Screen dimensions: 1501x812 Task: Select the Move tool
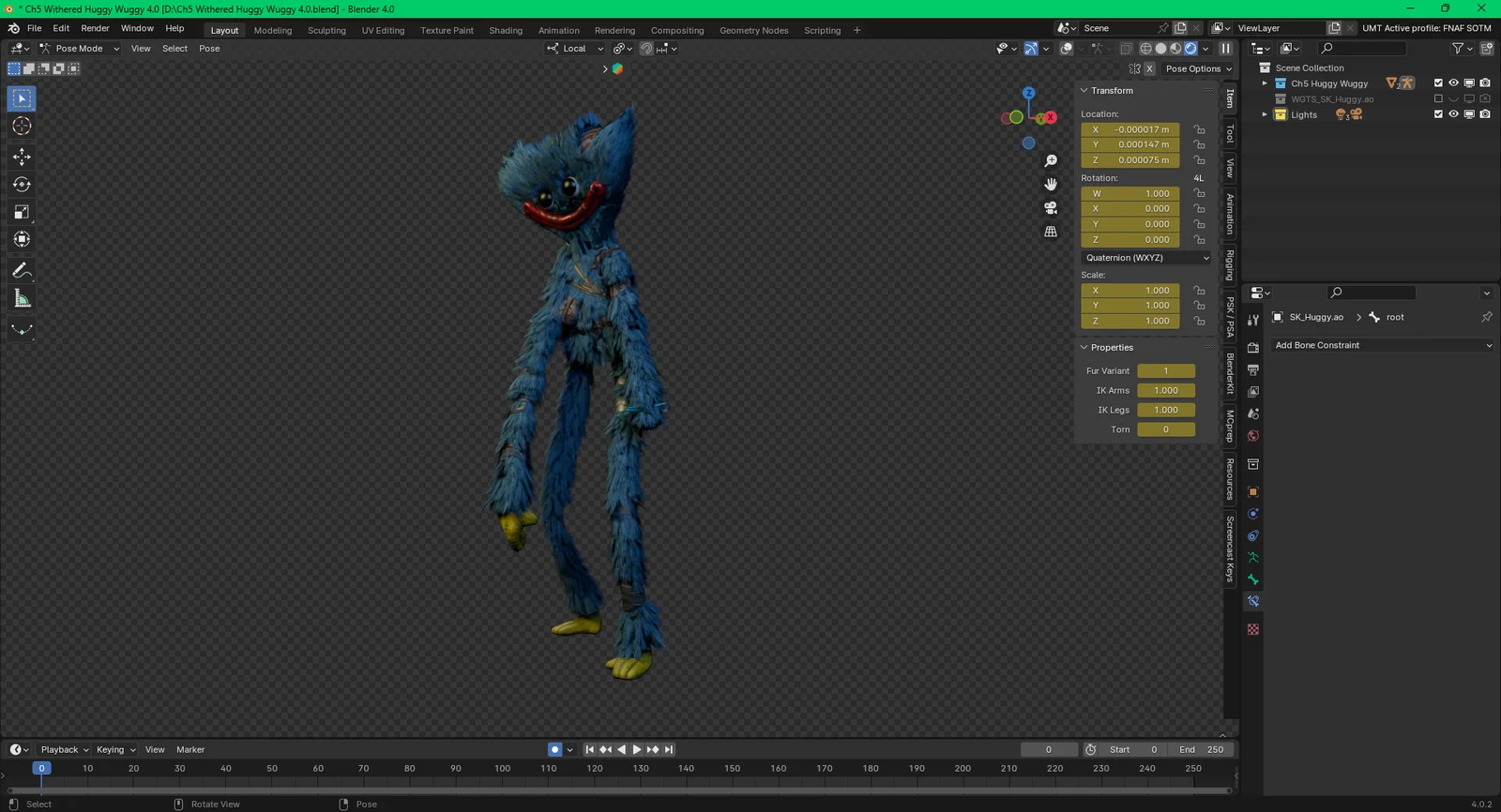pos(22,157)
